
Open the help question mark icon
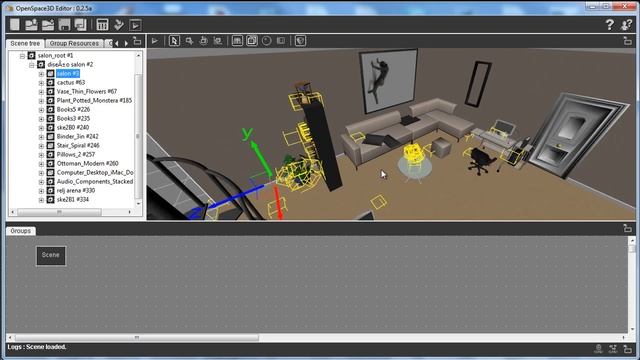point(609,25)
